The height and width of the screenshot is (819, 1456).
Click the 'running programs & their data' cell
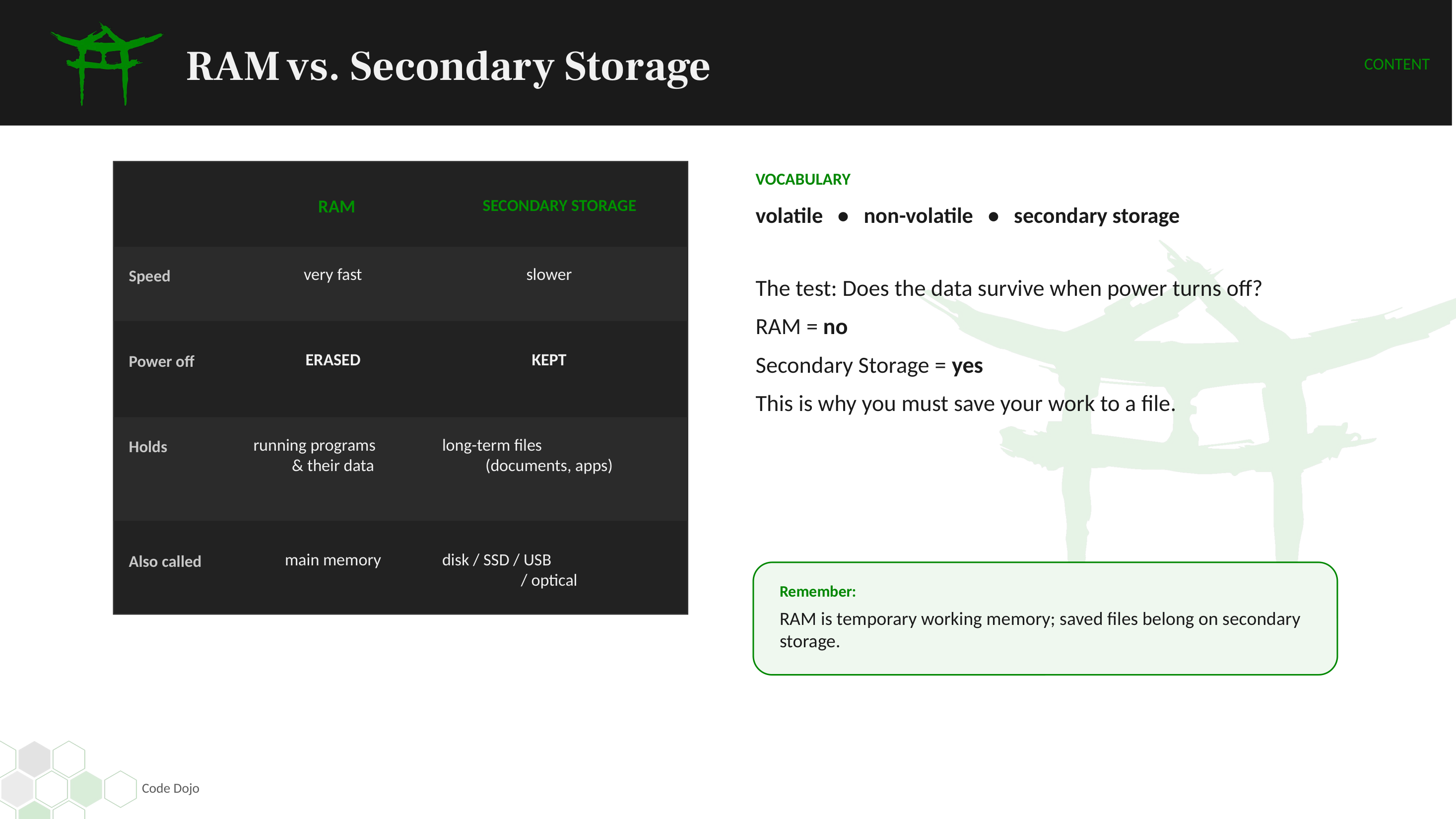[314, 455]
